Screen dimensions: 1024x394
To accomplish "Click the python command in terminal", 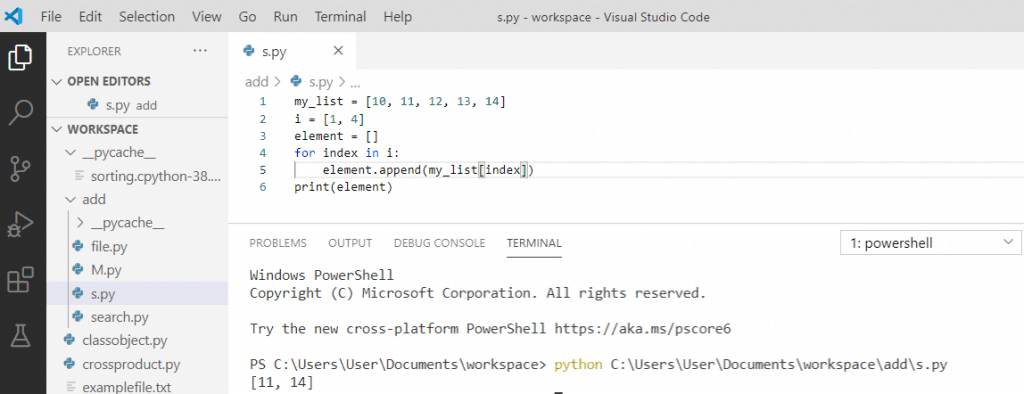I will [x=578, y=364].
